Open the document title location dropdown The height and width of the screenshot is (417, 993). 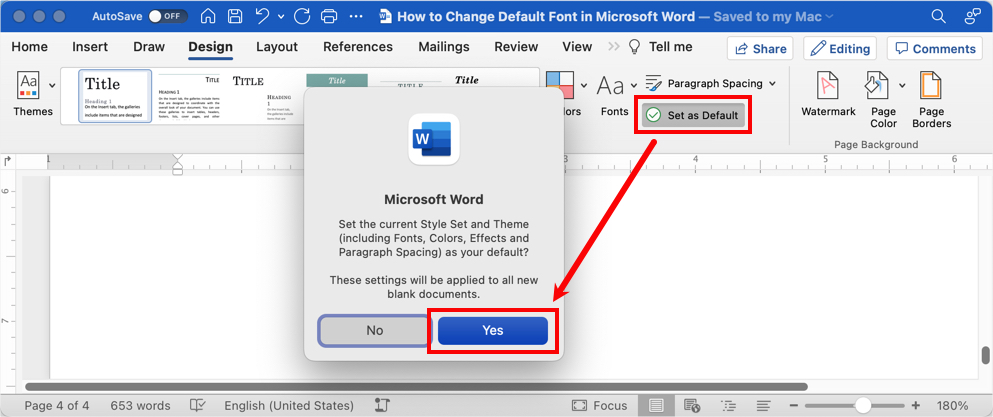coord(830,16)
